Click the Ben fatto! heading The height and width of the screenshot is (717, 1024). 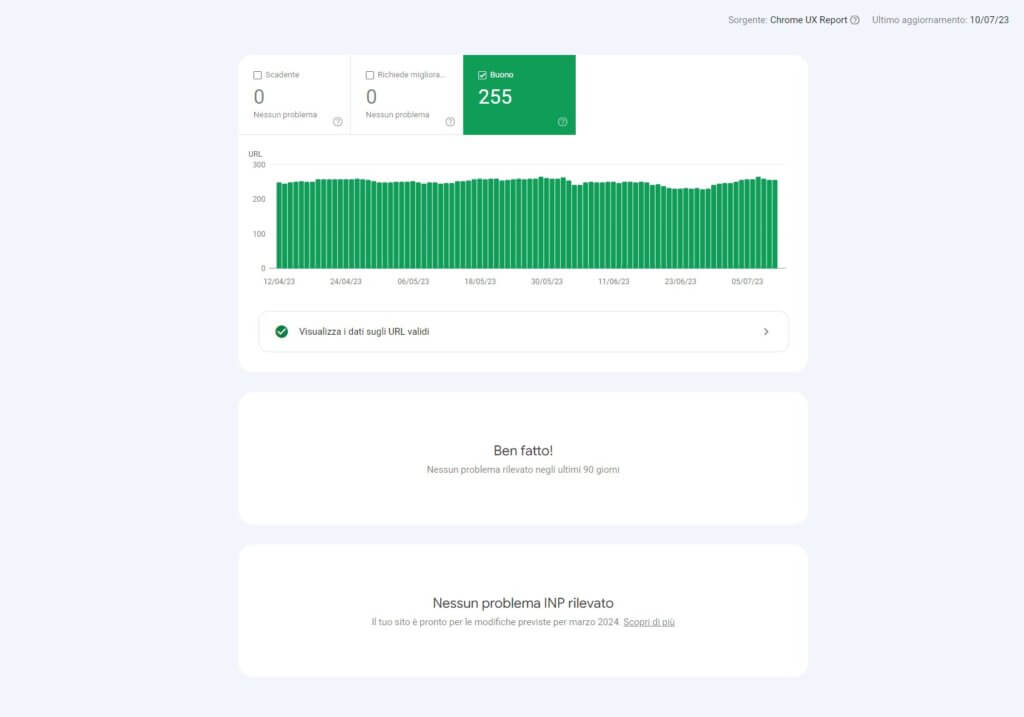coord(523,451)
